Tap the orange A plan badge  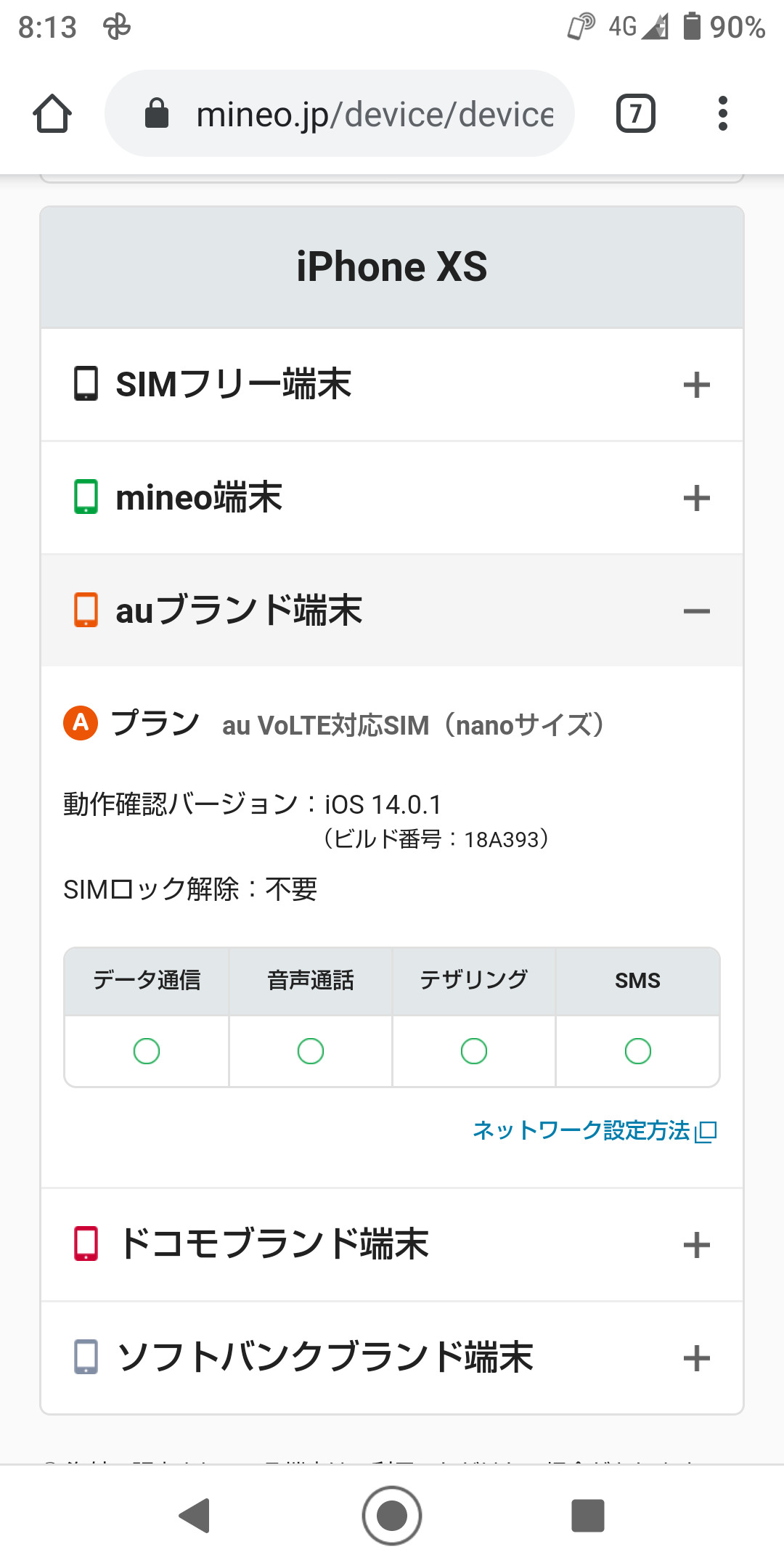81,723
